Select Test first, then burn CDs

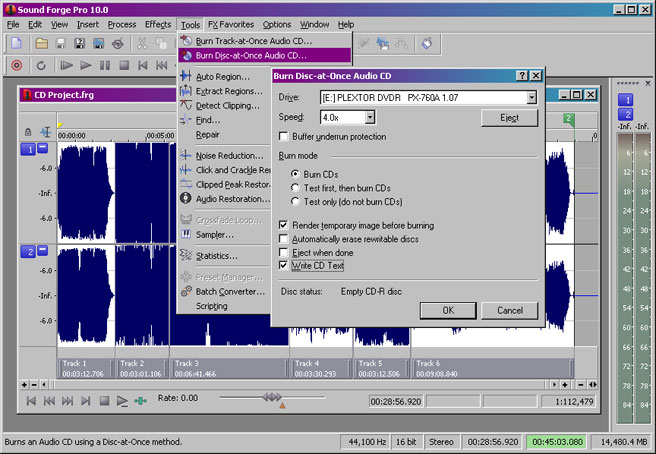coord(295,187)
